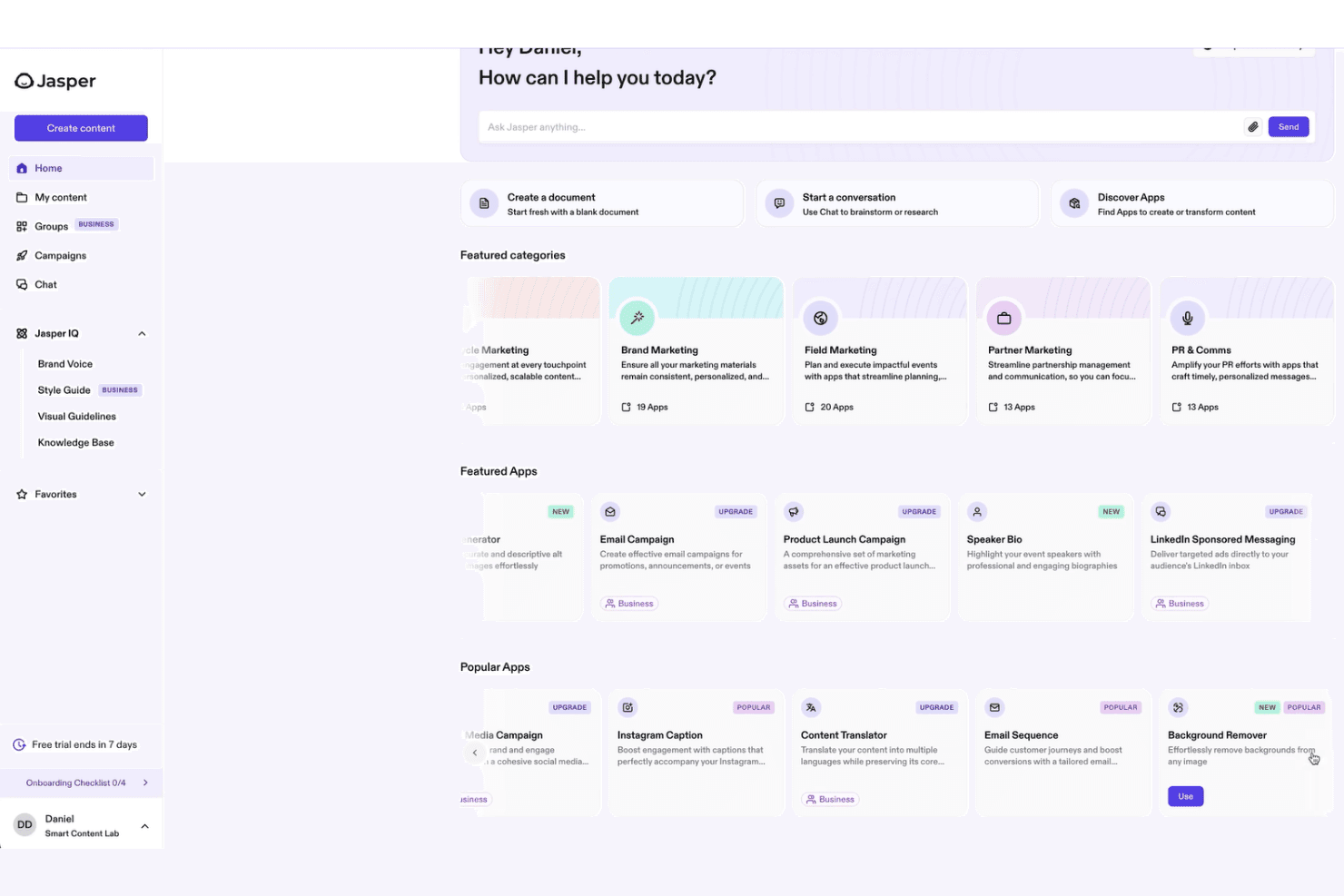Viewport: 1344px width, 896px height.
Task: Click the Field Marketing globe icon
Action: click(x=821, y=318)
